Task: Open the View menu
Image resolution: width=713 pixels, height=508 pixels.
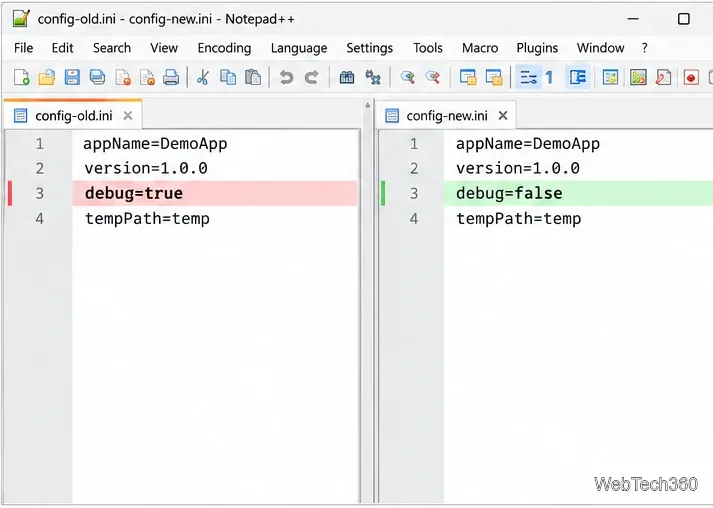Action: click(164, 48)
